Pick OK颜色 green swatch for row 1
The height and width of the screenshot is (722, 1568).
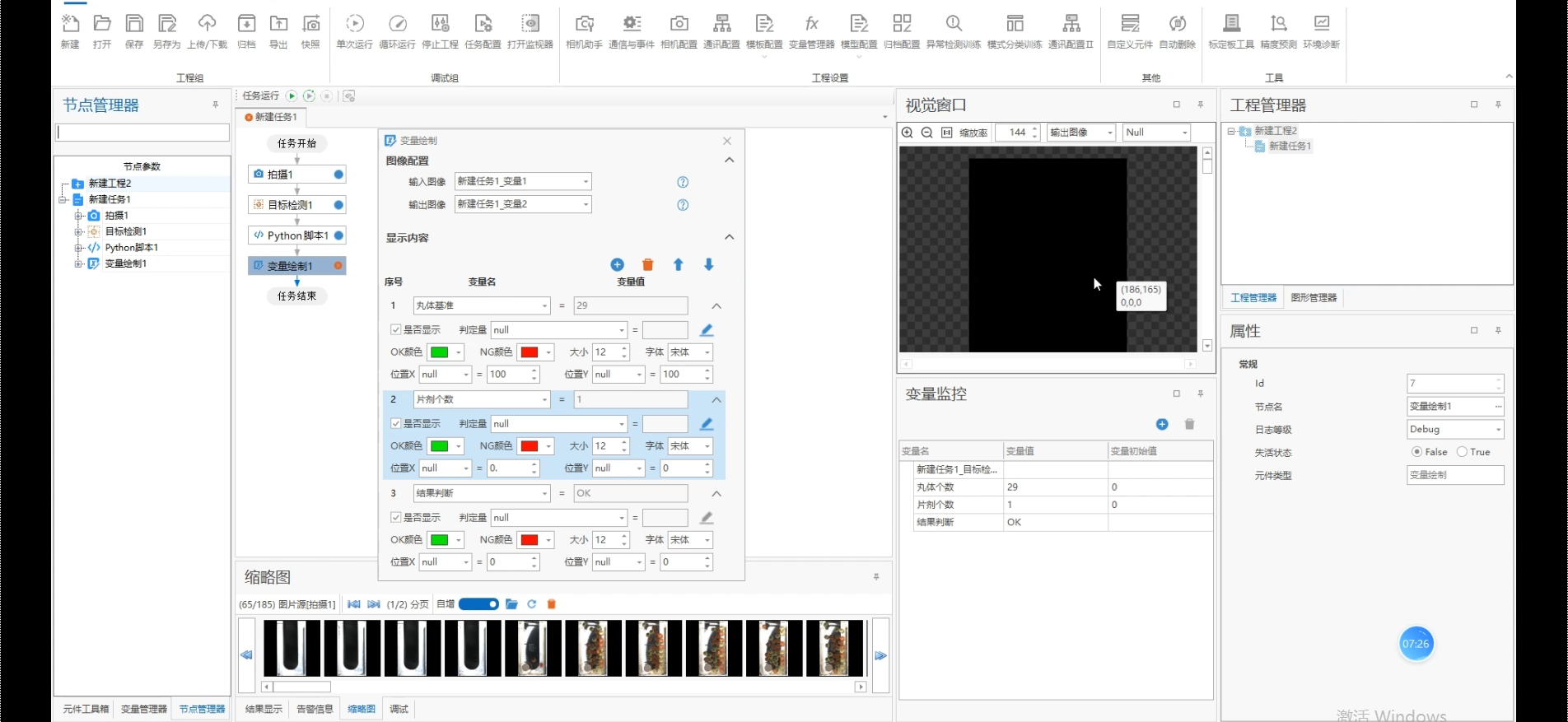[440, 352]
